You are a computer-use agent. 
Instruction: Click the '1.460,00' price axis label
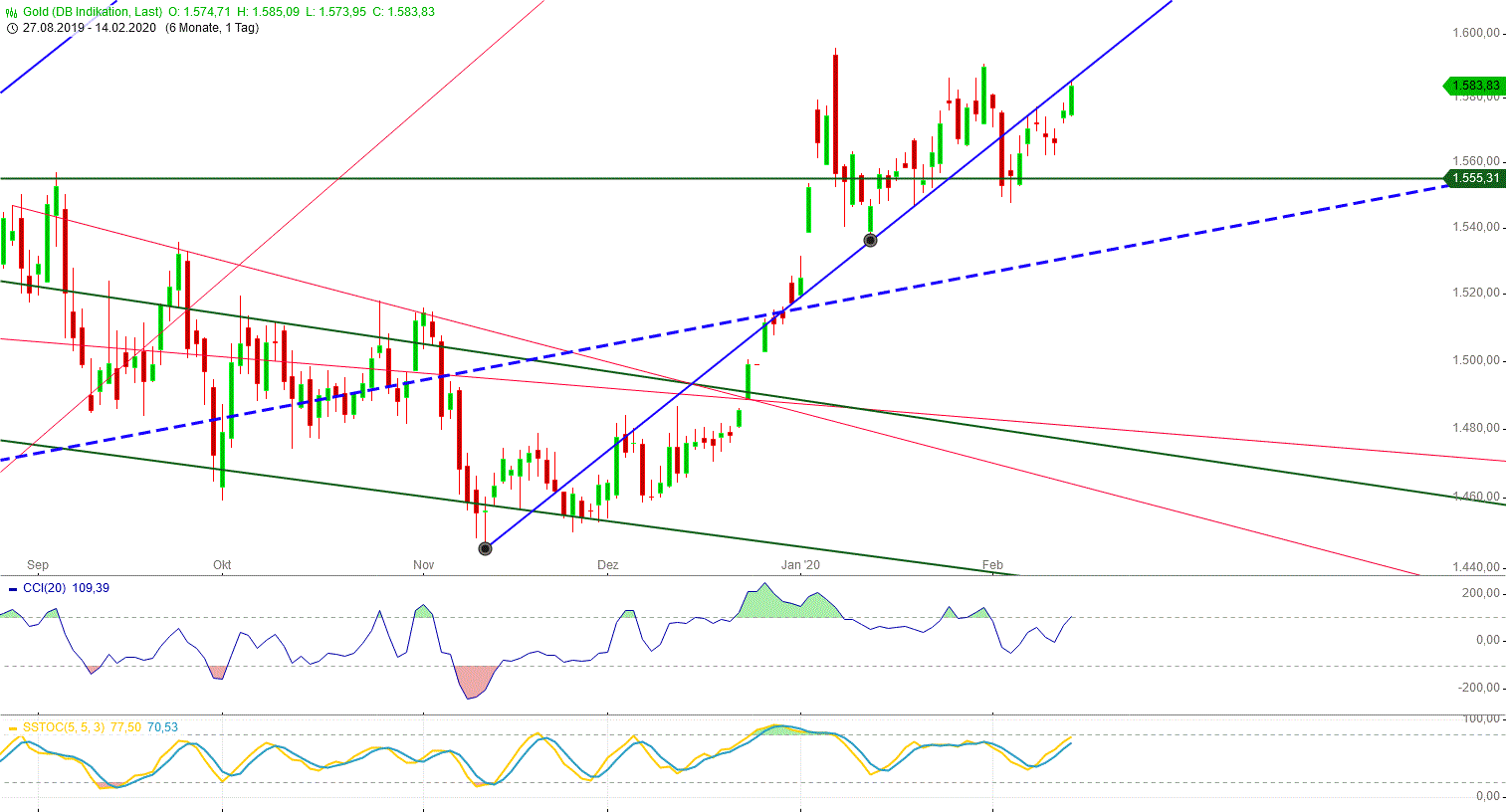(1476, 497)
